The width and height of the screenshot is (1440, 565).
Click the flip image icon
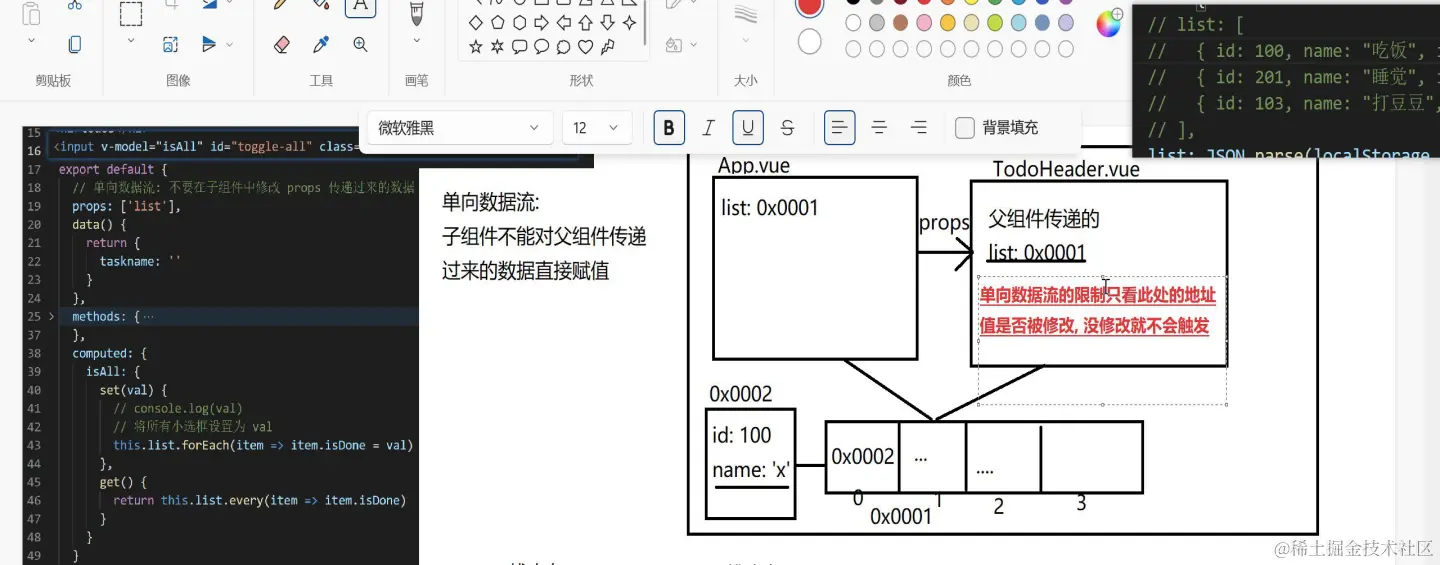209,44
